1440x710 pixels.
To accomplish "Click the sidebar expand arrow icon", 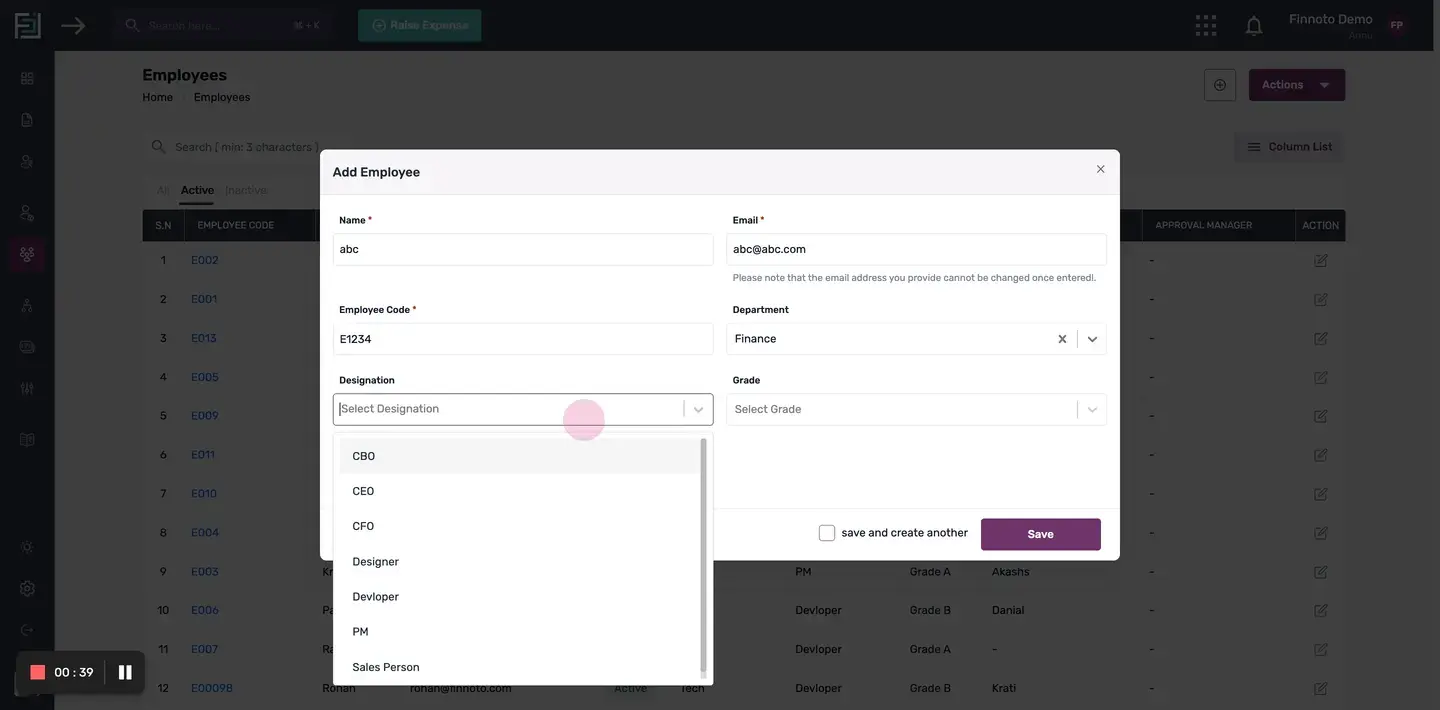I will coord(73,25).
